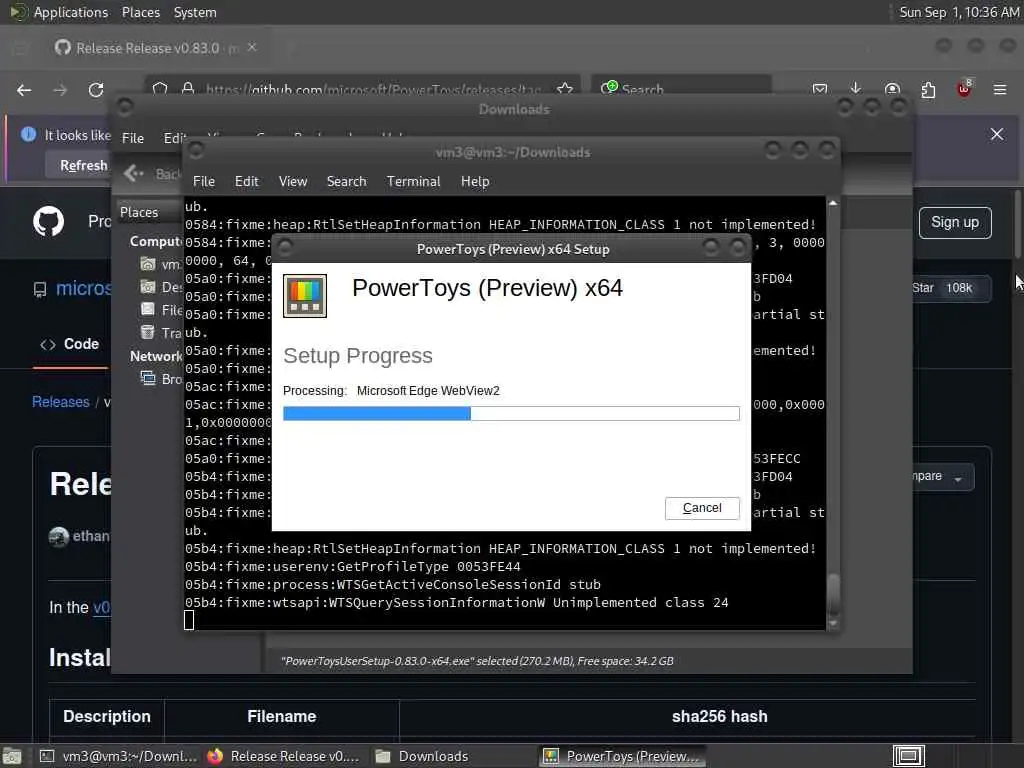Open the terminal Edit menu
This screenshot has width=1024, height=768.
pos(246,182)
